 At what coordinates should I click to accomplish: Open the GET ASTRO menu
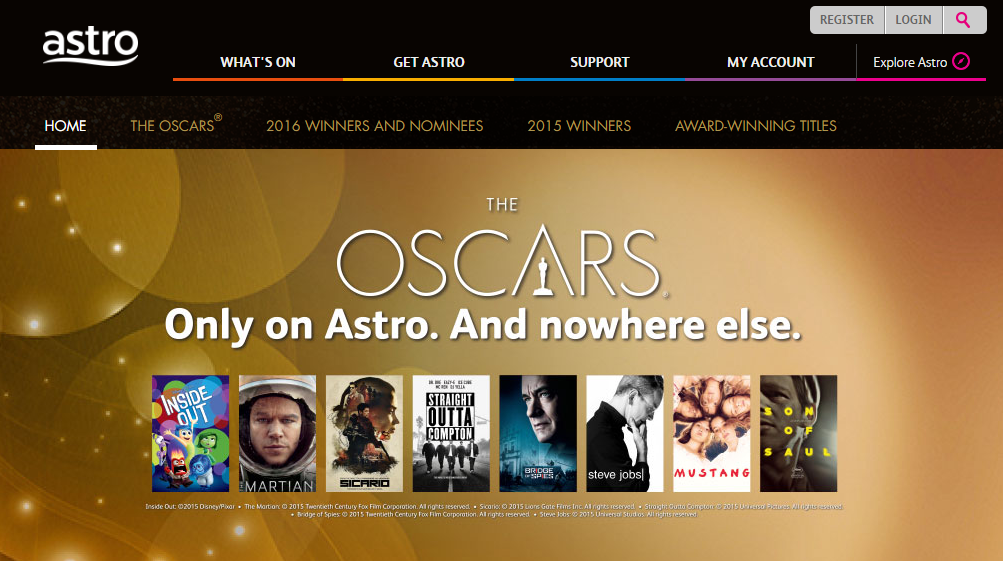pyautogui.click(x=429, y=62)
